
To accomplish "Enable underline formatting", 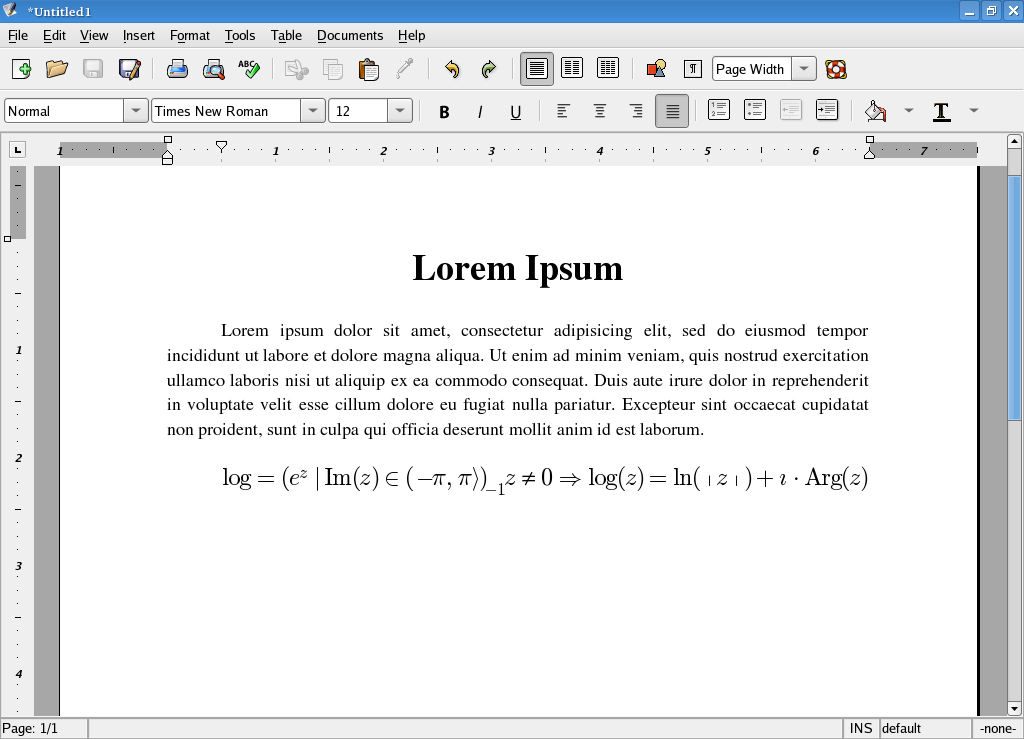I will click(516, 111).
